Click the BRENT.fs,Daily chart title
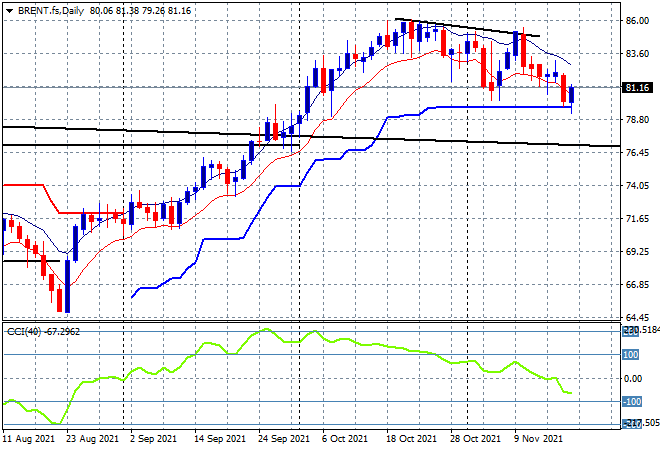Image resolution: width=660 pixels, height=450 pixels. [x=51, y=11]
